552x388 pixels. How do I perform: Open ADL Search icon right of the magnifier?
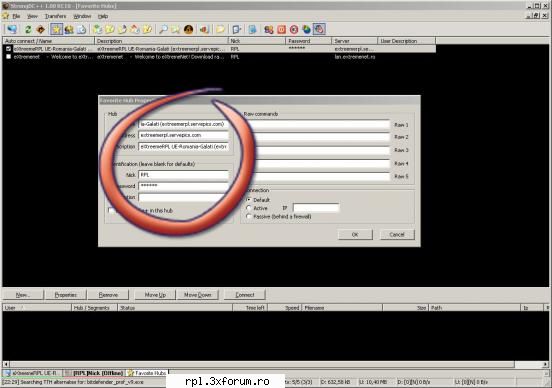[x=175, y=29]
